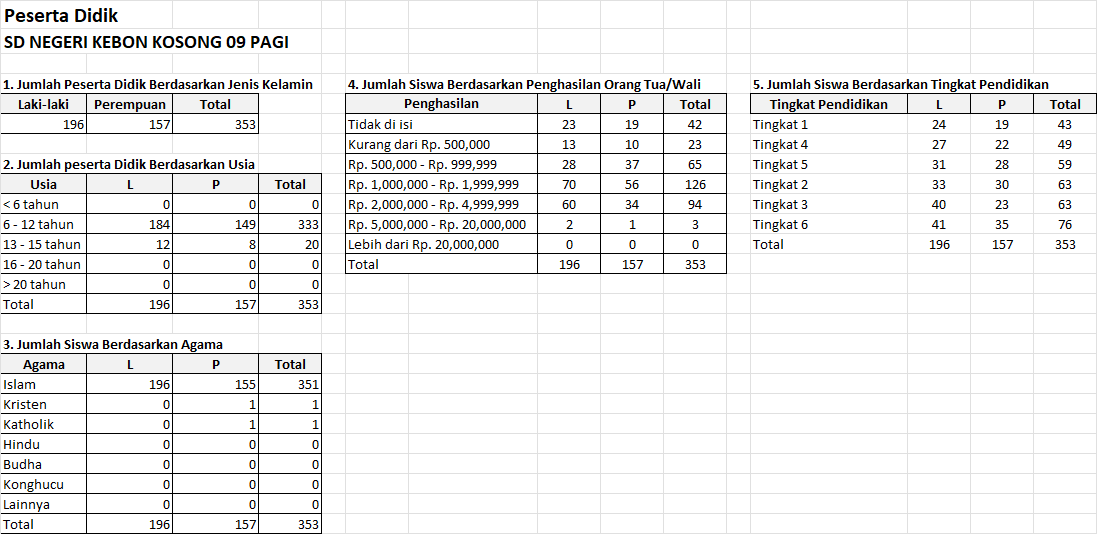Select the 'Budha' row label
This screenshot has height=534, width=1097.
pos(43,464)
